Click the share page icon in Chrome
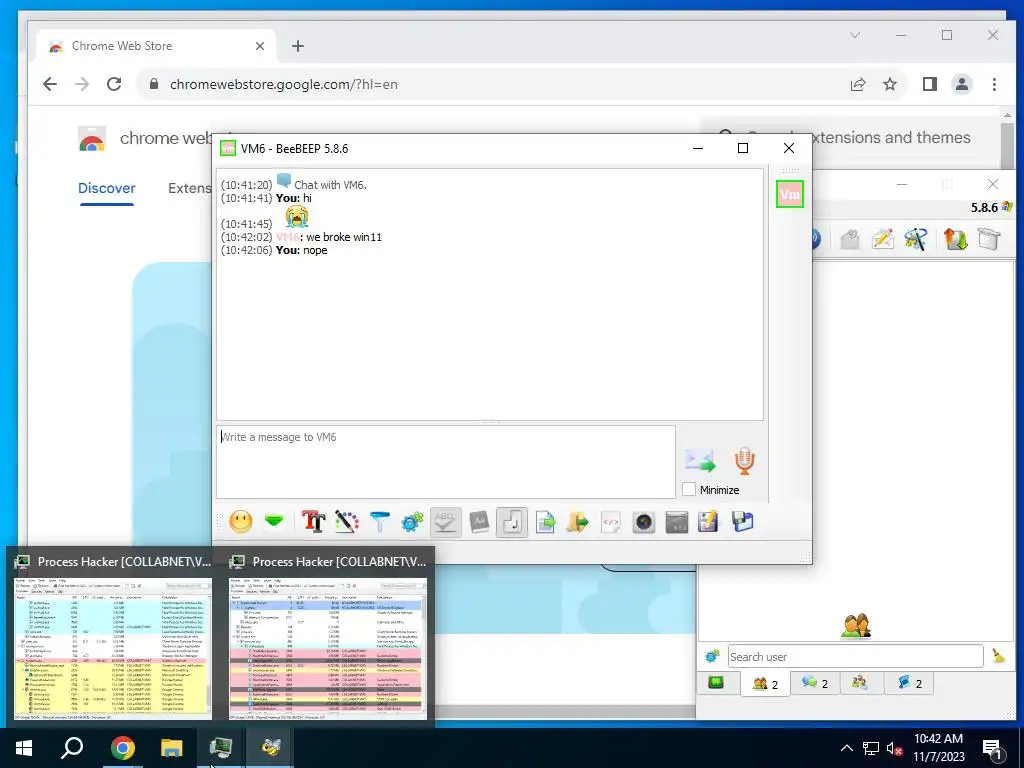1024x768 pixels. point(857,84)
